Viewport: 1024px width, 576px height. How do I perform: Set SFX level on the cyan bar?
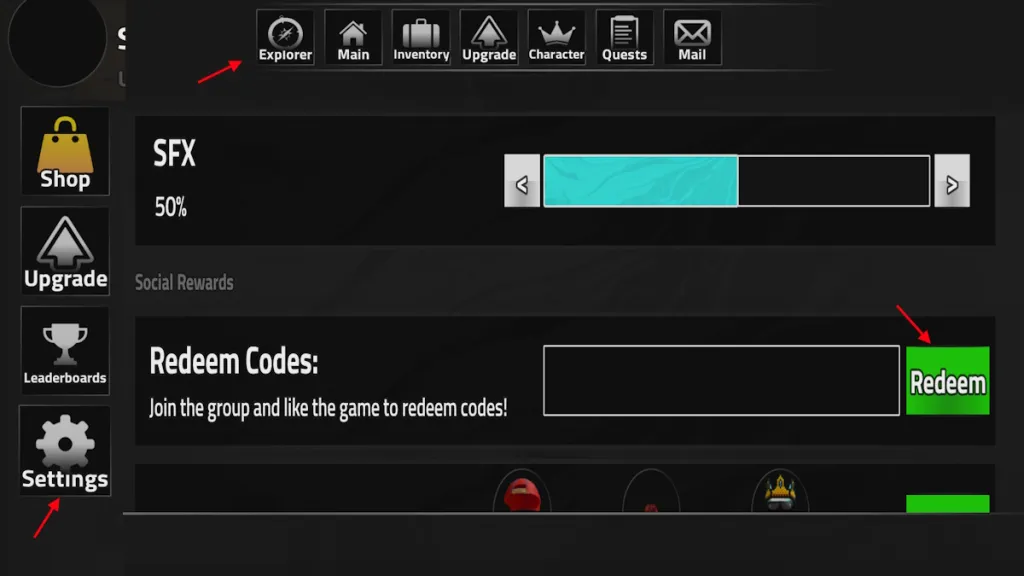coord(737,181)
